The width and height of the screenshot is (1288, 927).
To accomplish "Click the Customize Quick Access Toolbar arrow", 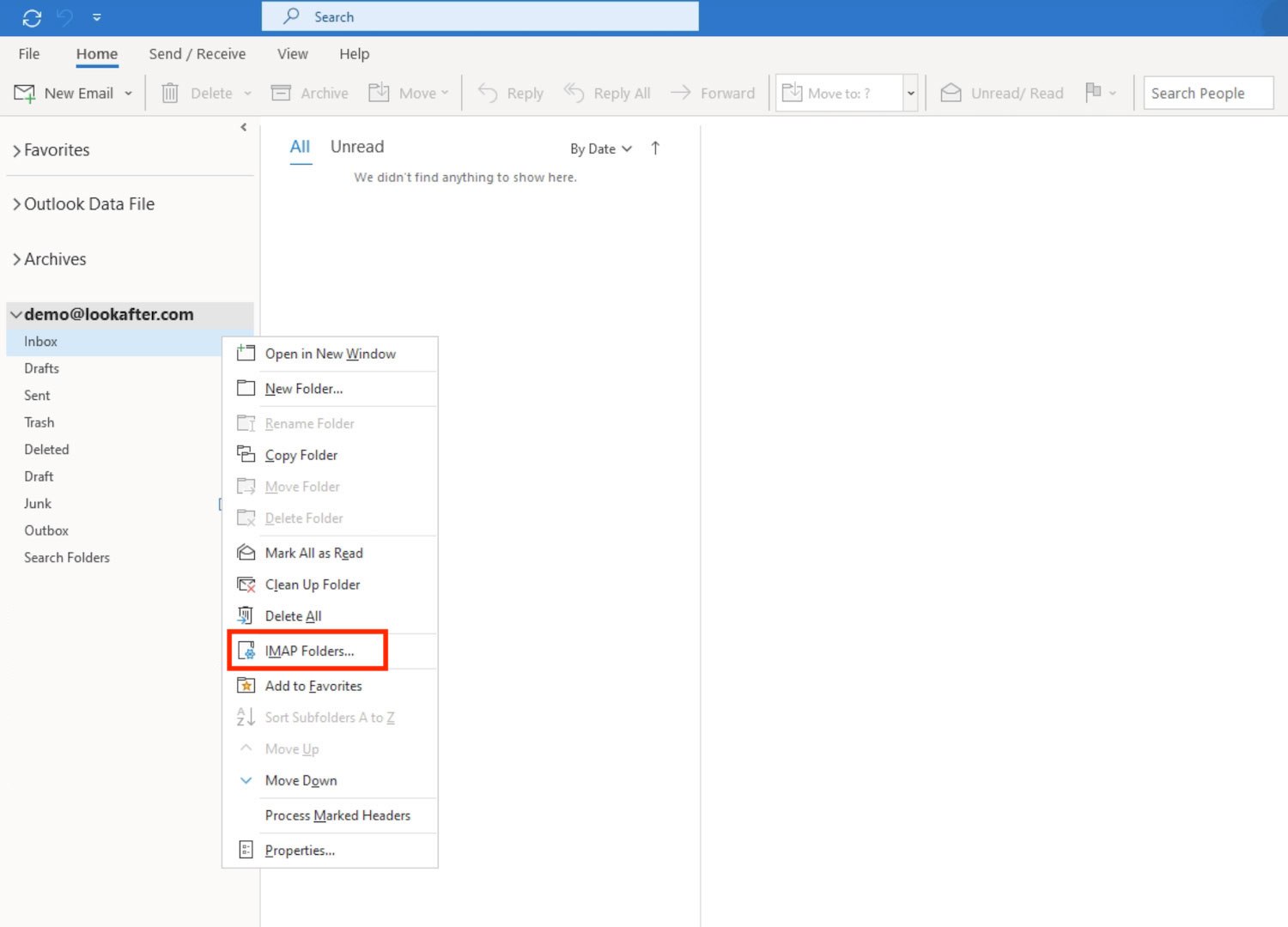I will (x=97, y=17).
